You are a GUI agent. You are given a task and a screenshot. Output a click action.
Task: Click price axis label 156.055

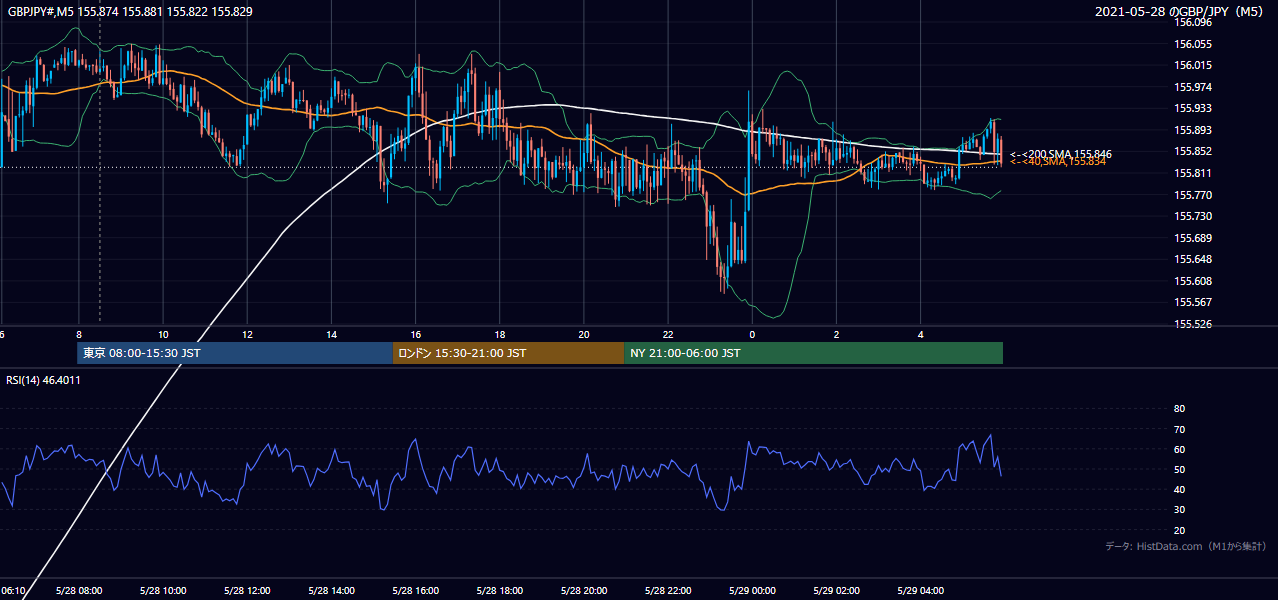[1193, 44]
